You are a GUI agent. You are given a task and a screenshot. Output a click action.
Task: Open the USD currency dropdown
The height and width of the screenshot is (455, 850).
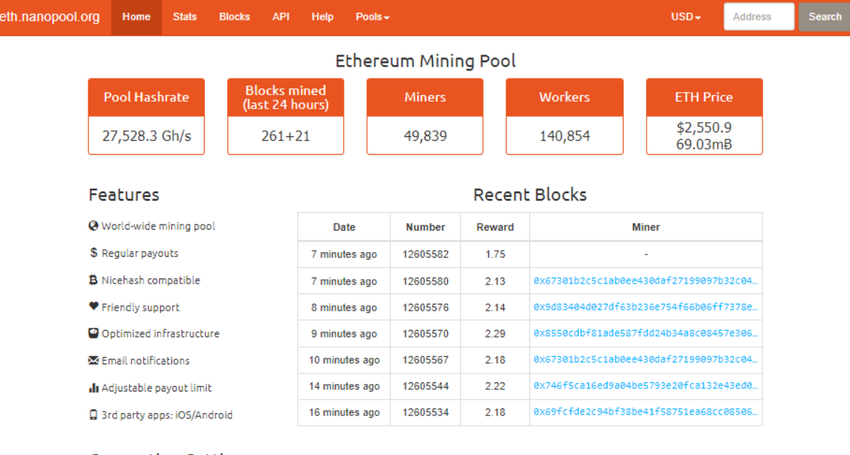tap(685, 17)
